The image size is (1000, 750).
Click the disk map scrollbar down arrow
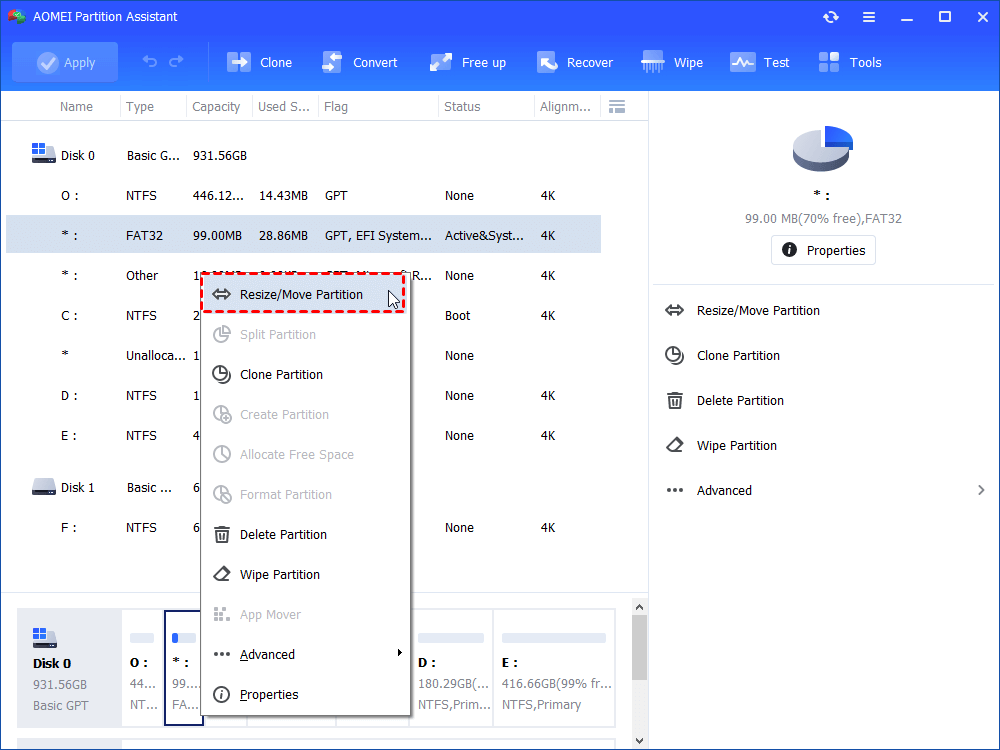[640, 740]
